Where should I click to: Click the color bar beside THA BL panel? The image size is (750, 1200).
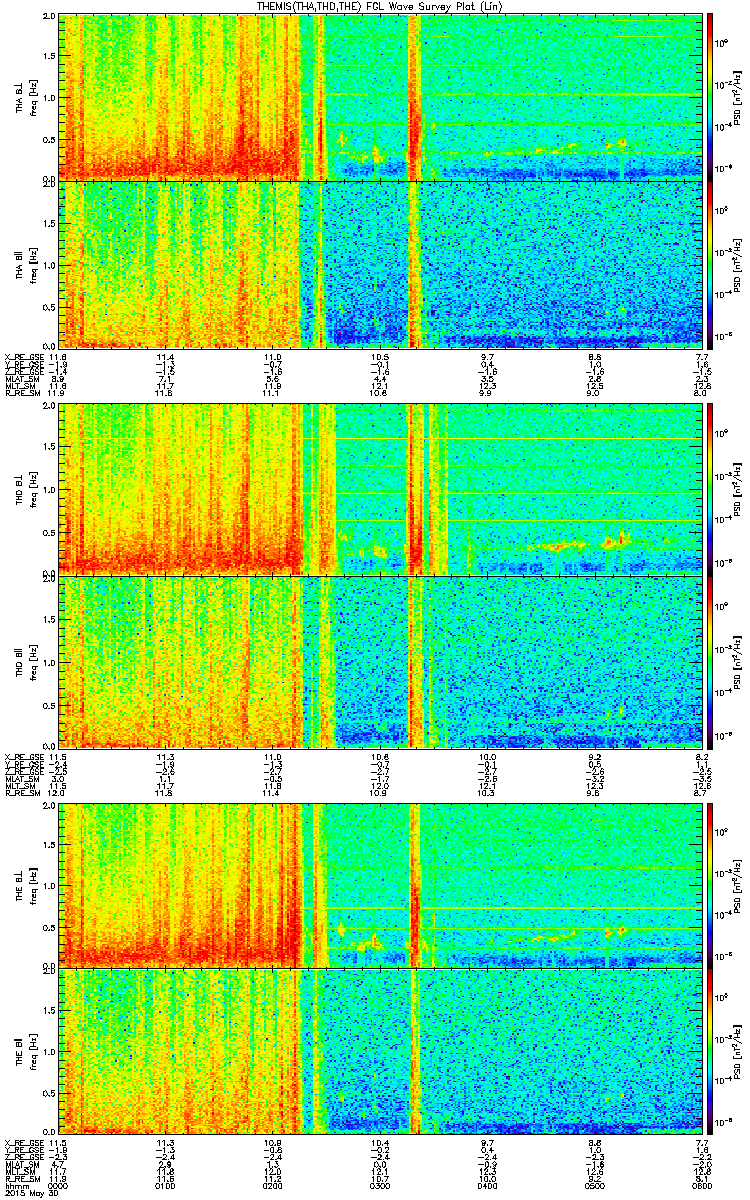711,97
